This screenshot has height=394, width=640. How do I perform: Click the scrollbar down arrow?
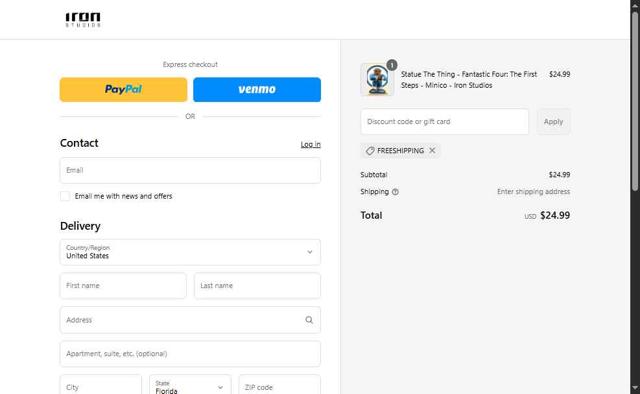point(635,388)
